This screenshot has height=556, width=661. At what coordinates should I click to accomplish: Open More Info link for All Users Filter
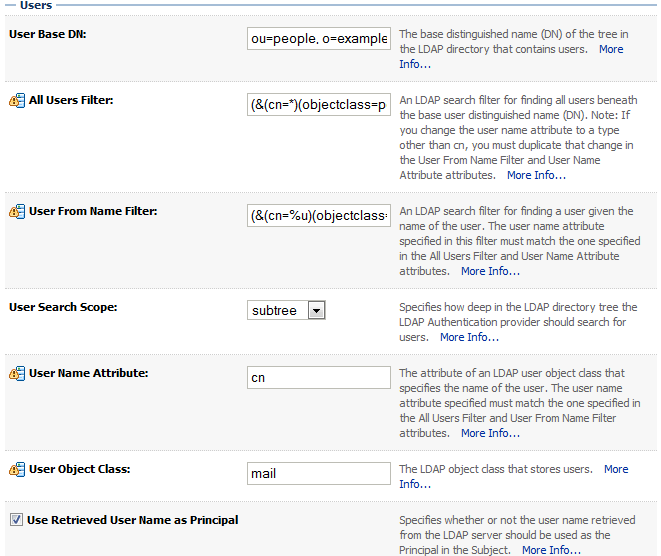[x=536, y=175]
